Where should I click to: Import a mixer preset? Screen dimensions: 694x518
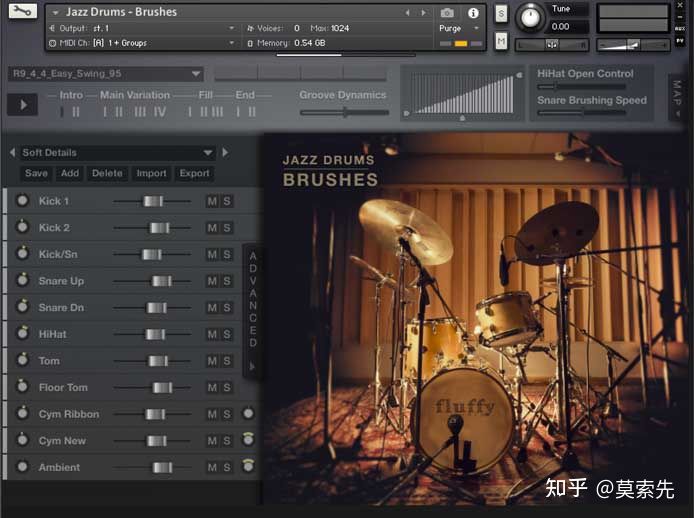pyautogui.click(x=151, y=173)
